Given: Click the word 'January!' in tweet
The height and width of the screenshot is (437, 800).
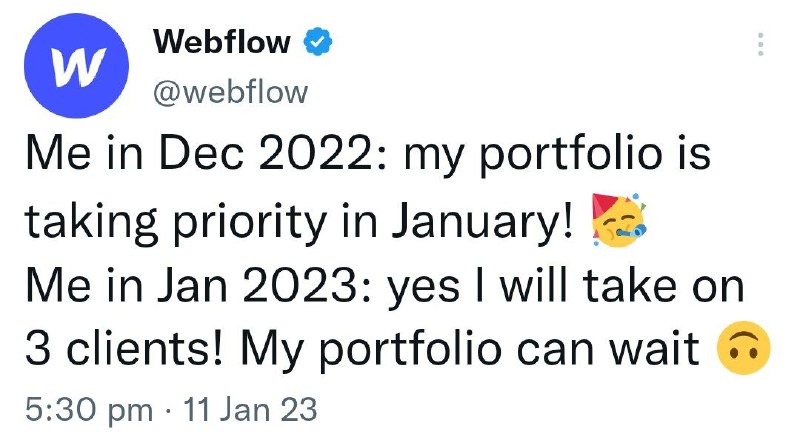Looking at the screenshot, I should (x=483, y=221).
